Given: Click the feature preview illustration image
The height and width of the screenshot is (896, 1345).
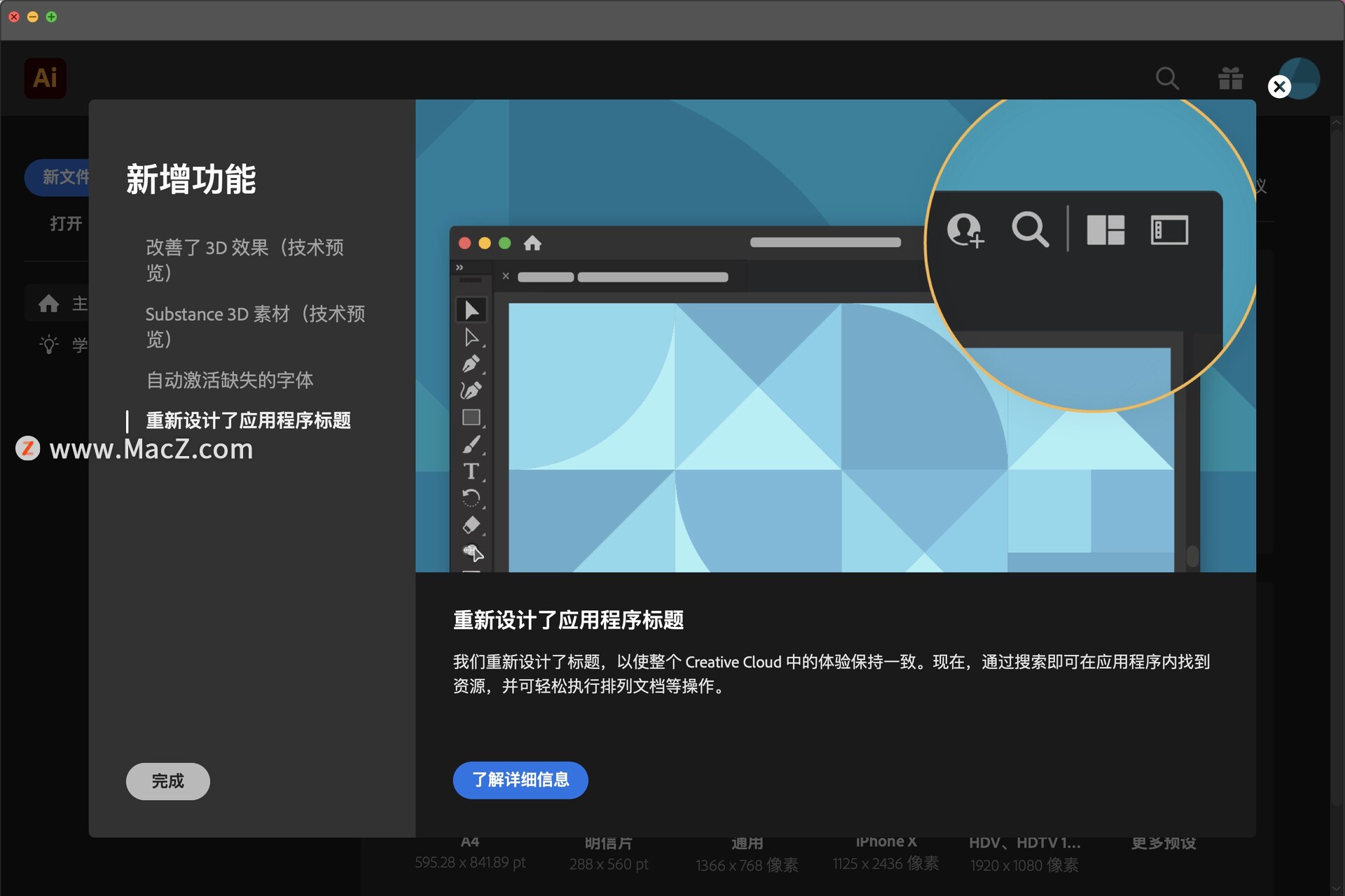Looking at the screenshot, I should tap(835, 336).
